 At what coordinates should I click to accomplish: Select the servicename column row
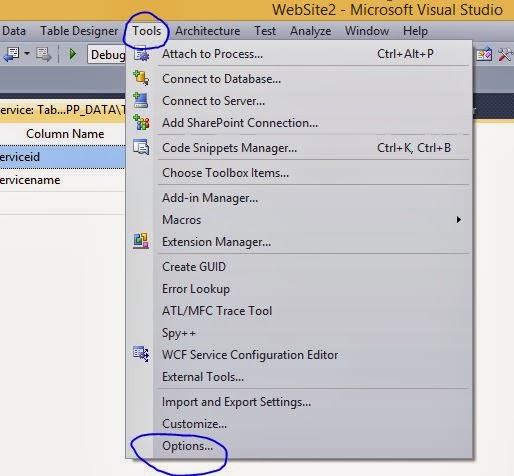click(62, 180)
